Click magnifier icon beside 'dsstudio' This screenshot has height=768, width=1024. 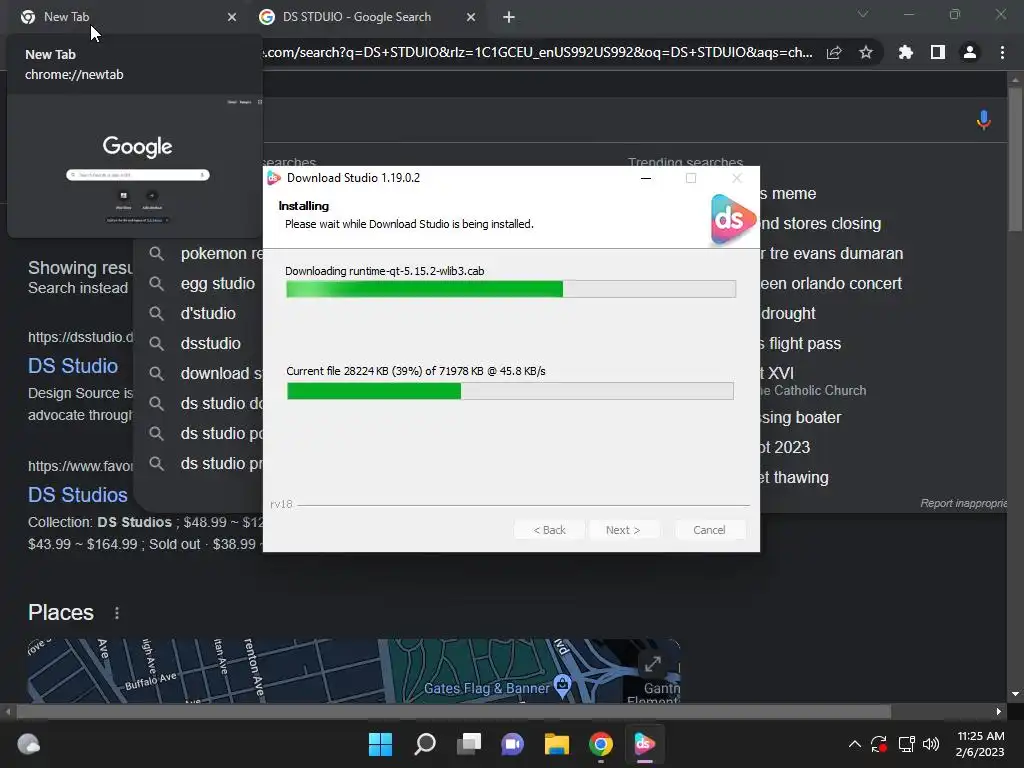pos(156,344)
